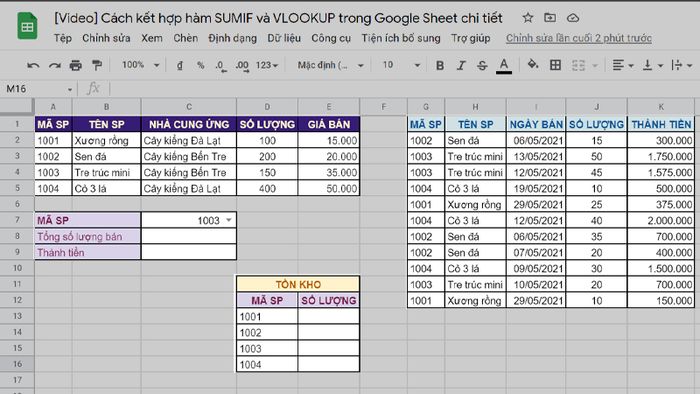Open the MÃ SP 1003 validation dropdown
The width and height of the screenshot is (700, 394).
tap(229, 220)
